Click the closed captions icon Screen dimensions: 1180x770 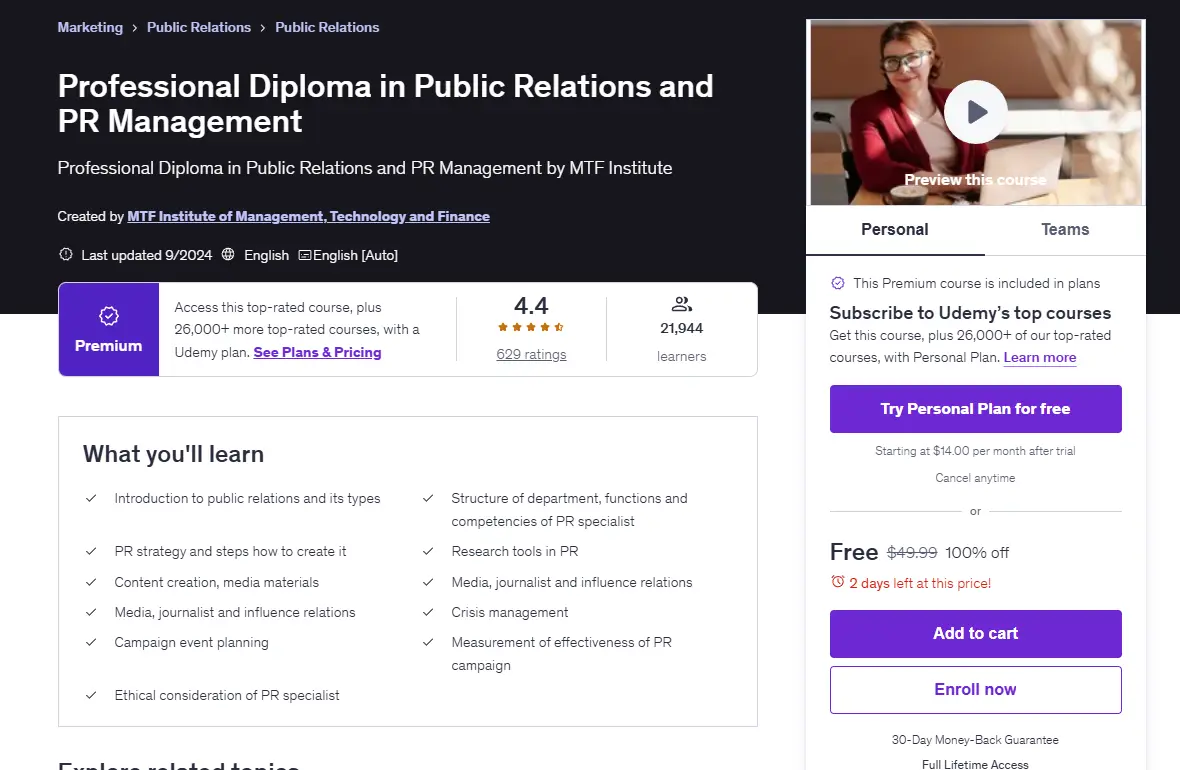(304, 255)
